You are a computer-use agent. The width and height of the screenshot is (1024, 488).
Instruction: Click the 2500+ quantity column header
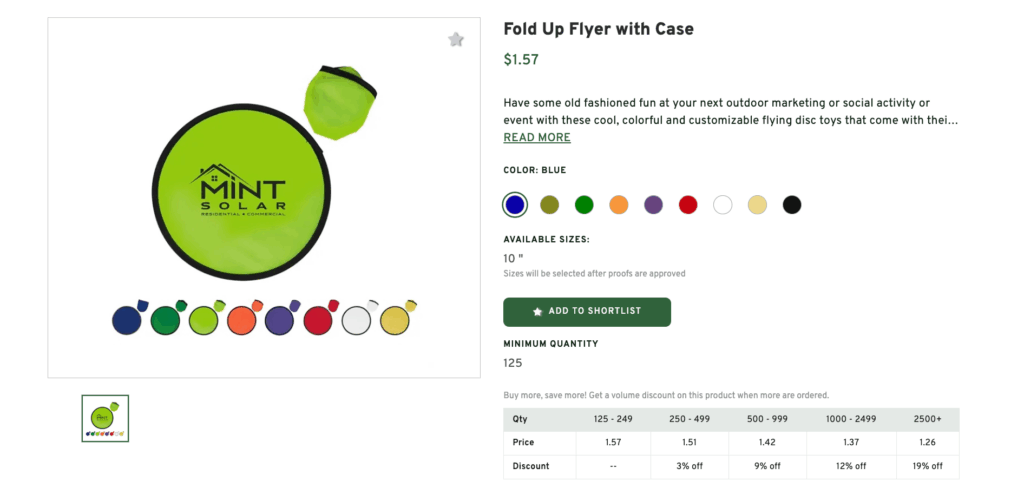click(x=928, y=419)
